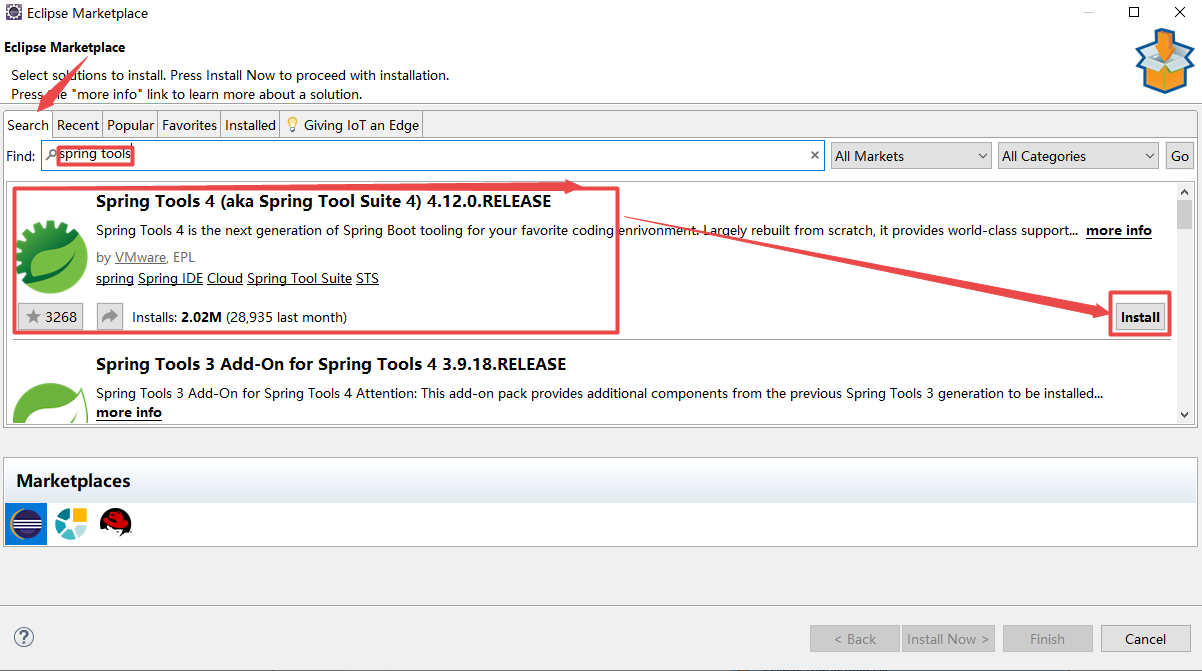Click the Install Now button
The width and height of the screenshot is (1202, 671).
[948, 639]
